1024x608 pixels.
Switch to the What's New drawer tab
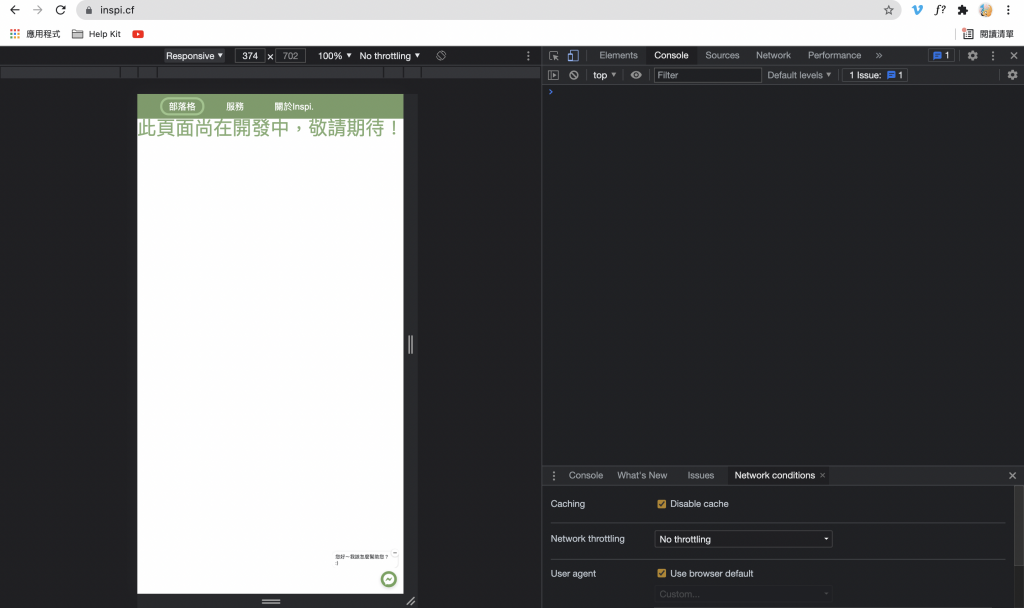coord(642,475)
